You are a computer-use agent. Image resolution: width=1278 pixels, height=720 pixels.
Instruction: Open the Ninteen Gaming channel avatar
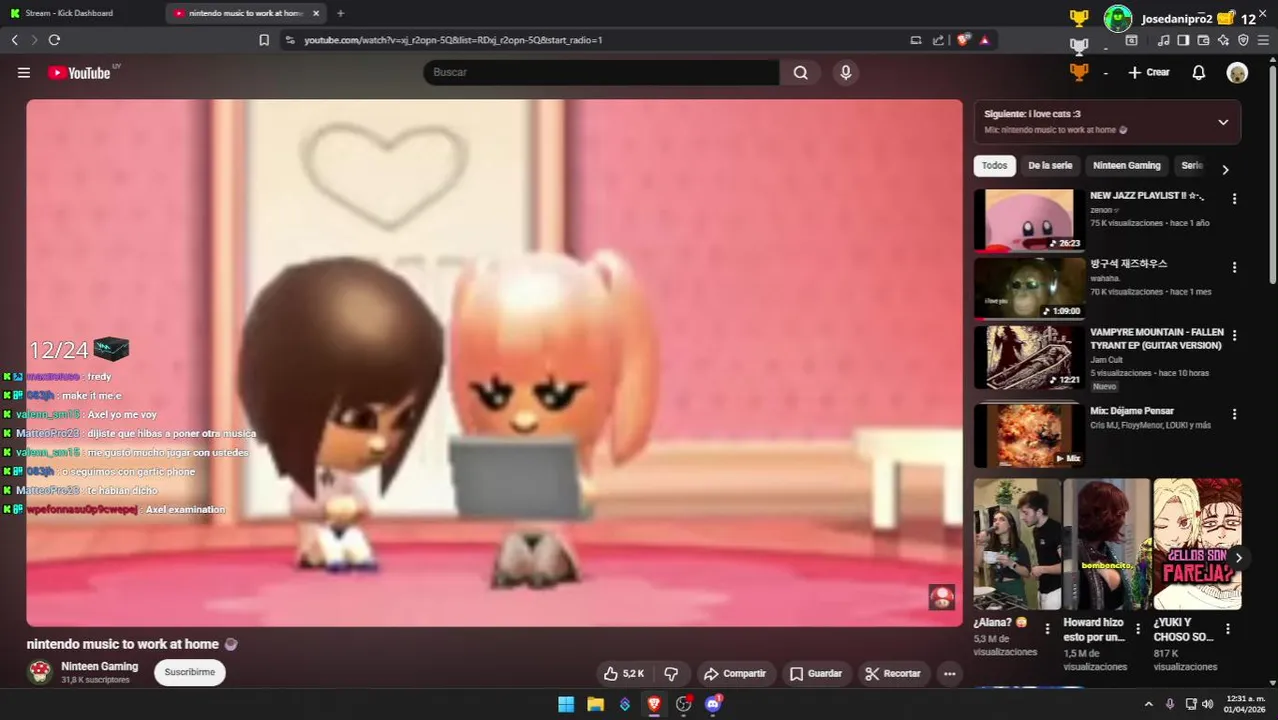pos(40,672)
